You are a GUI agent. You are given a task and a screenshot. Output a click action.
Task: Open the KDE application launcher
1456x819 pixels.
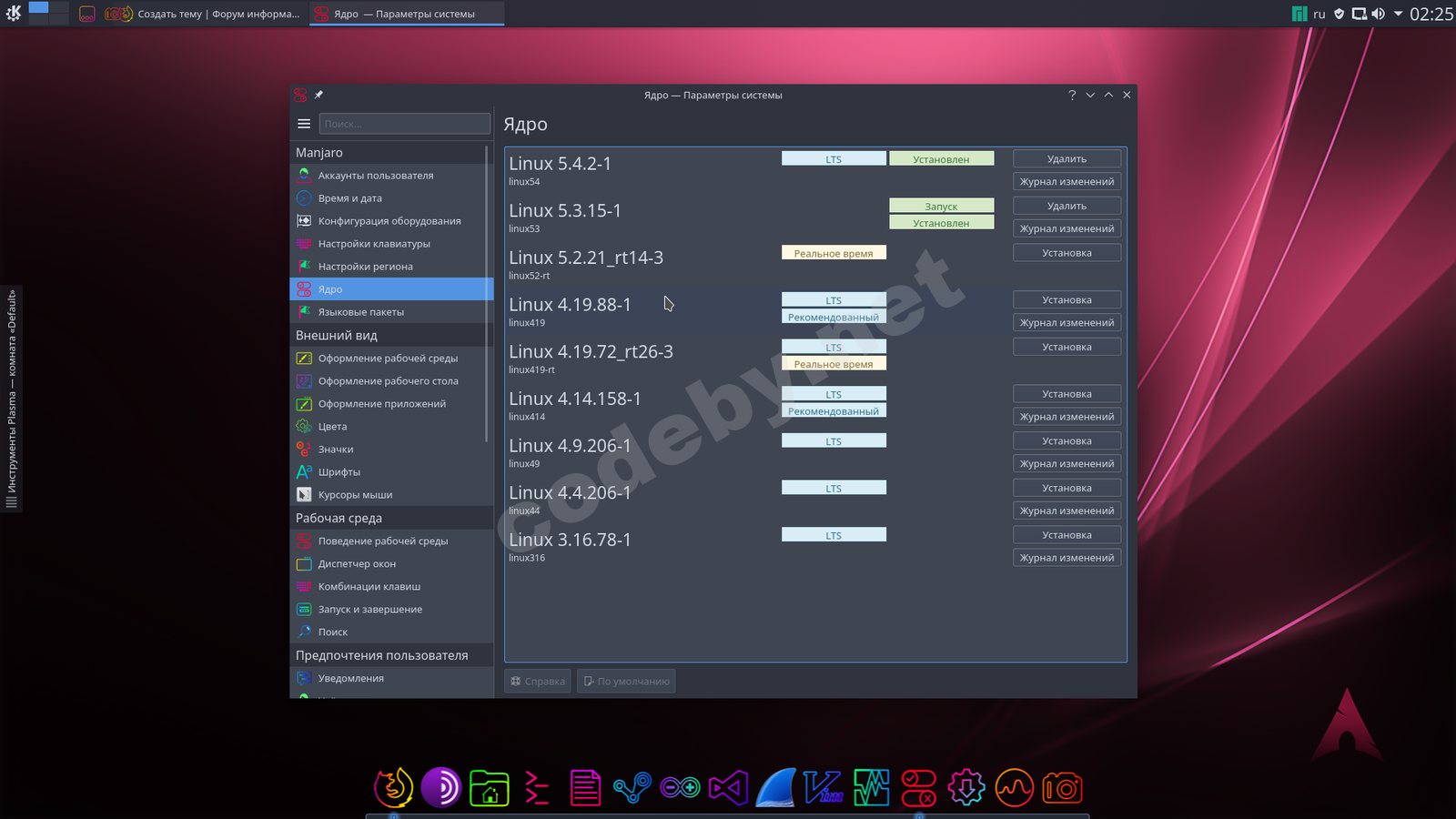(14, 13)
